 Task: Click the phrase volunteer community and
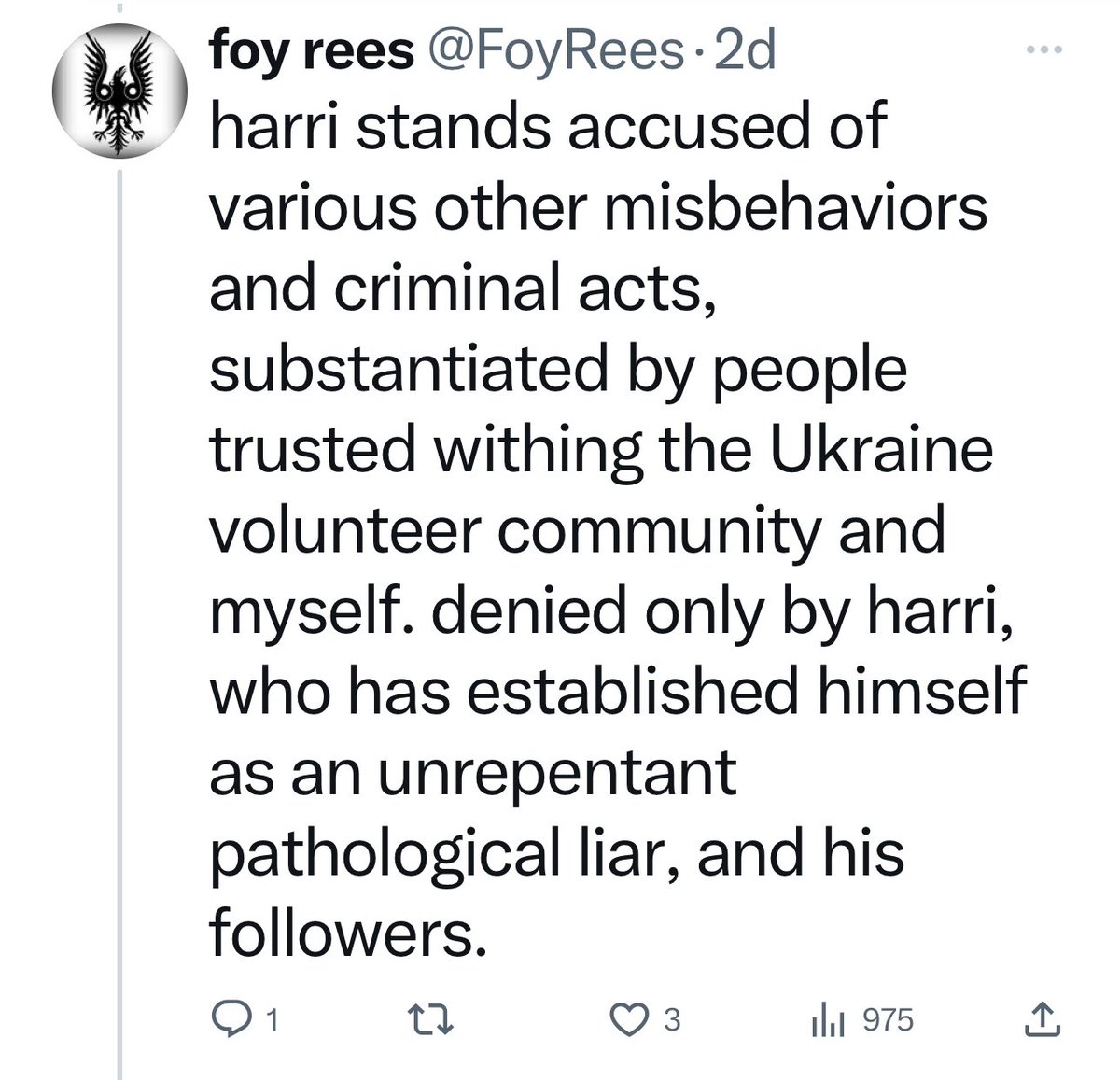click(x=578, y=532)
